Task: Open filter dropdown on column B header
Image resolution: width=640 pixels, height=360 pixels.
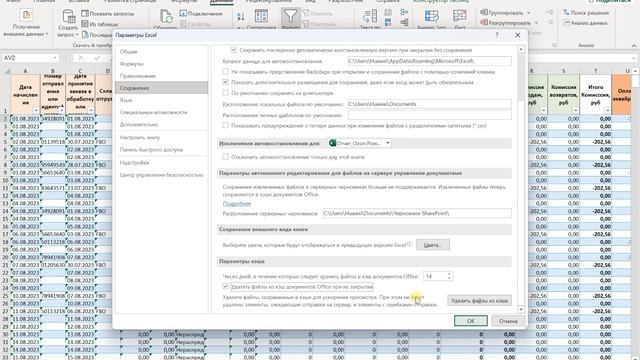Action: click(62, 111)
